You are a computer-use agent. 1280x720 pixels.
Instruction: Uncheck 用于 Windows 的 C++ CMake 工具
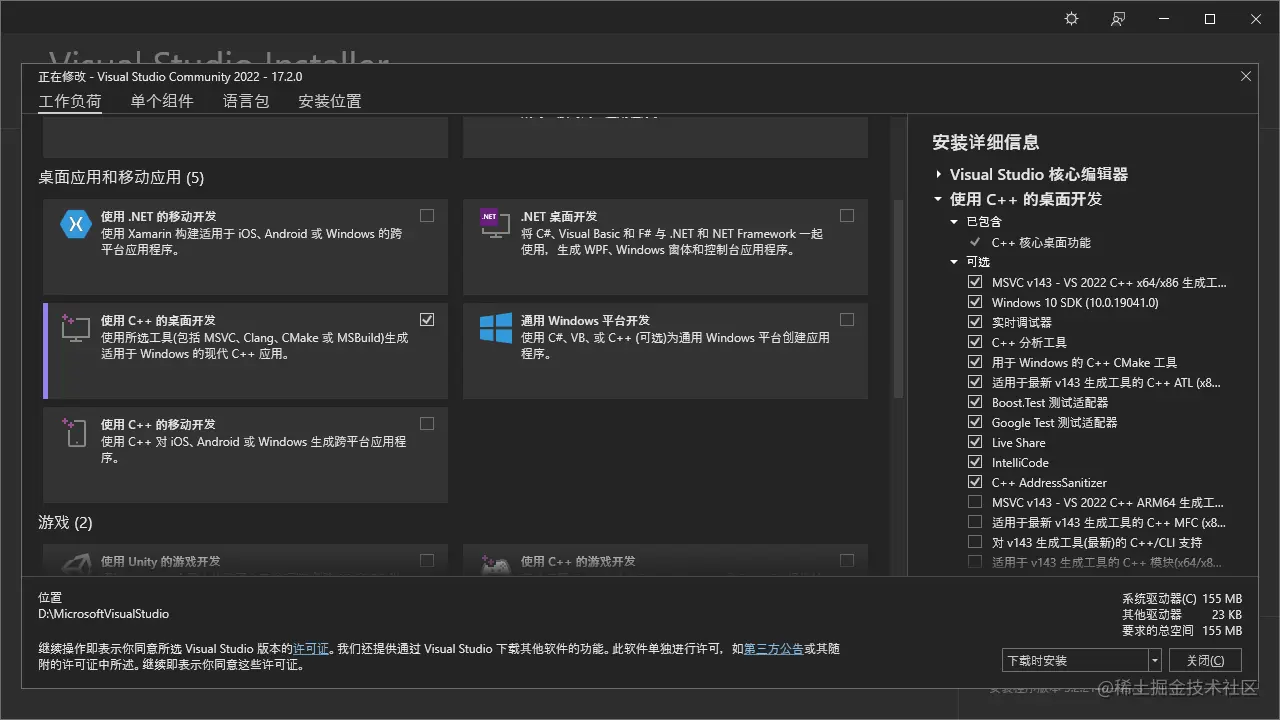pyautogui.click(x=975, y=362)
